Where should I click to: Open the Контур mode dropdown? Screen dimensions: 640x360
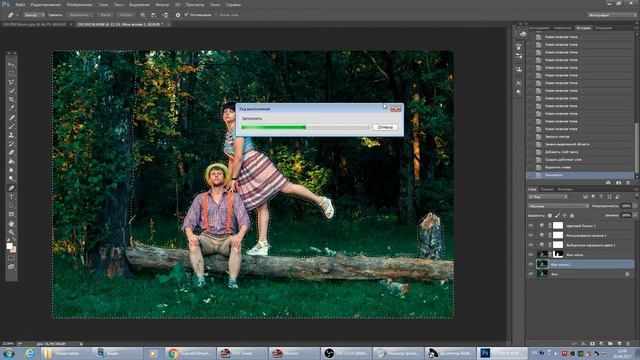(34, 15)
